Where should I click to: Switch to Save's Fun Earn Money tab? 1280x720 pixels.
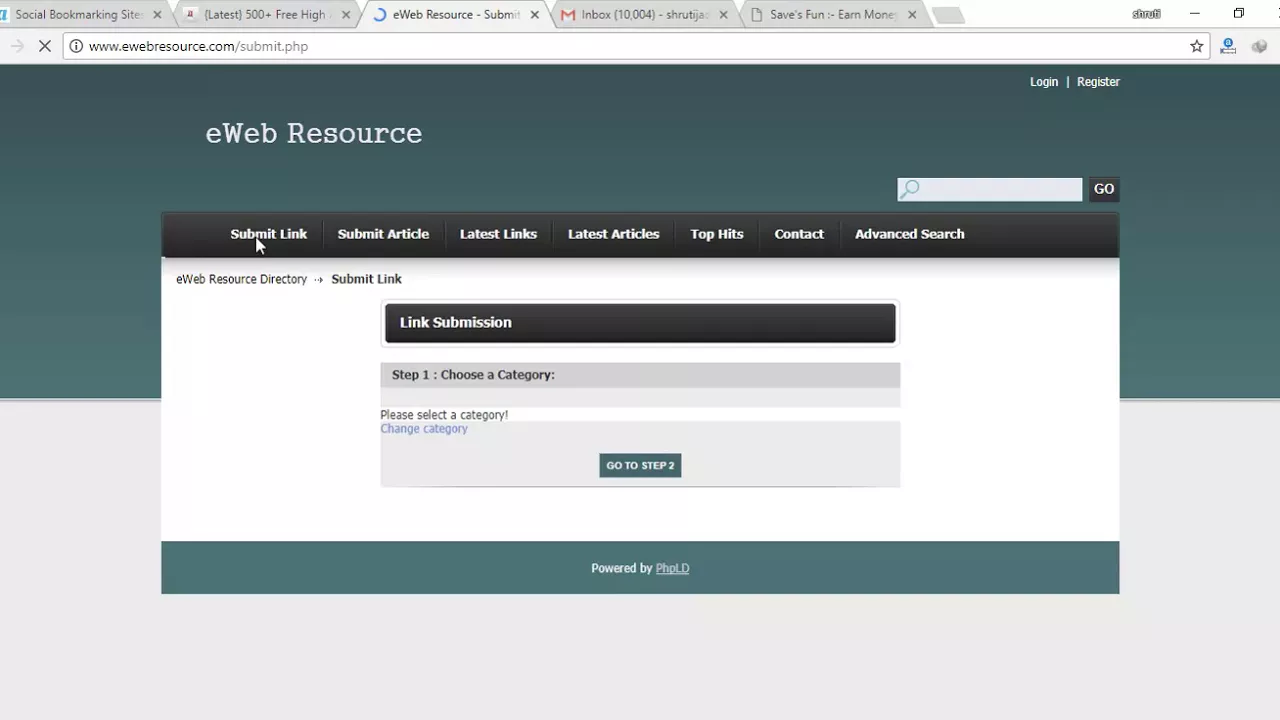[833, 15]
